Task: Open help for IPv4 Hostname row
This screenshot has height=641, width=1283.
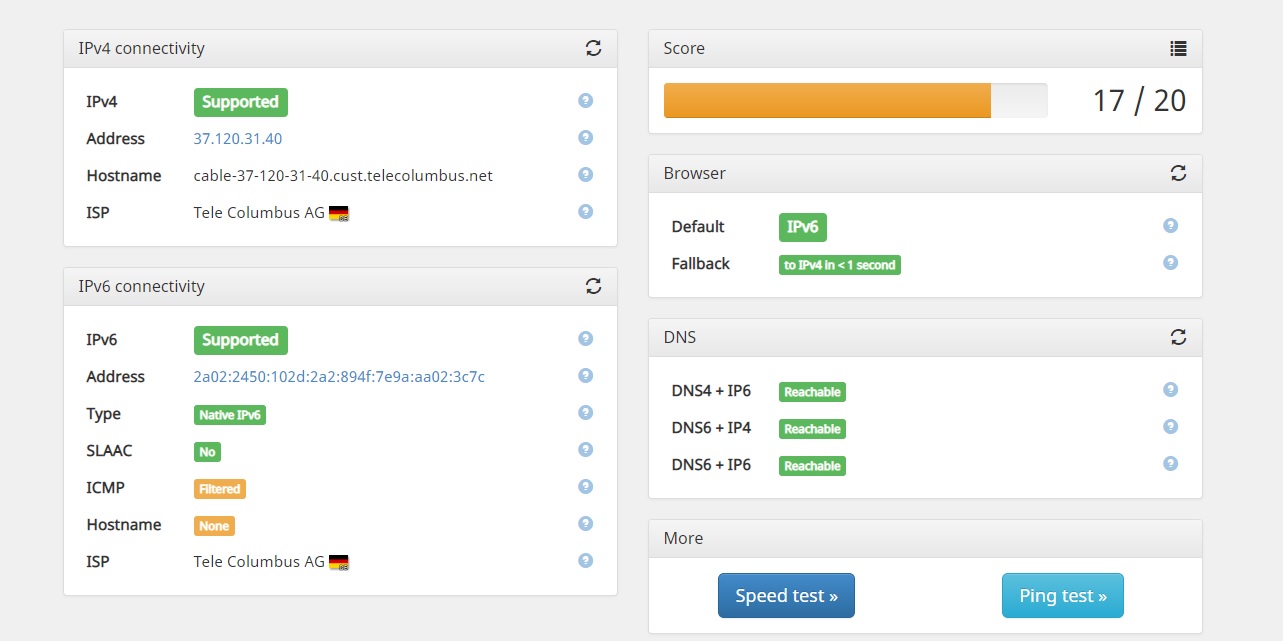Action: [586, 175]
